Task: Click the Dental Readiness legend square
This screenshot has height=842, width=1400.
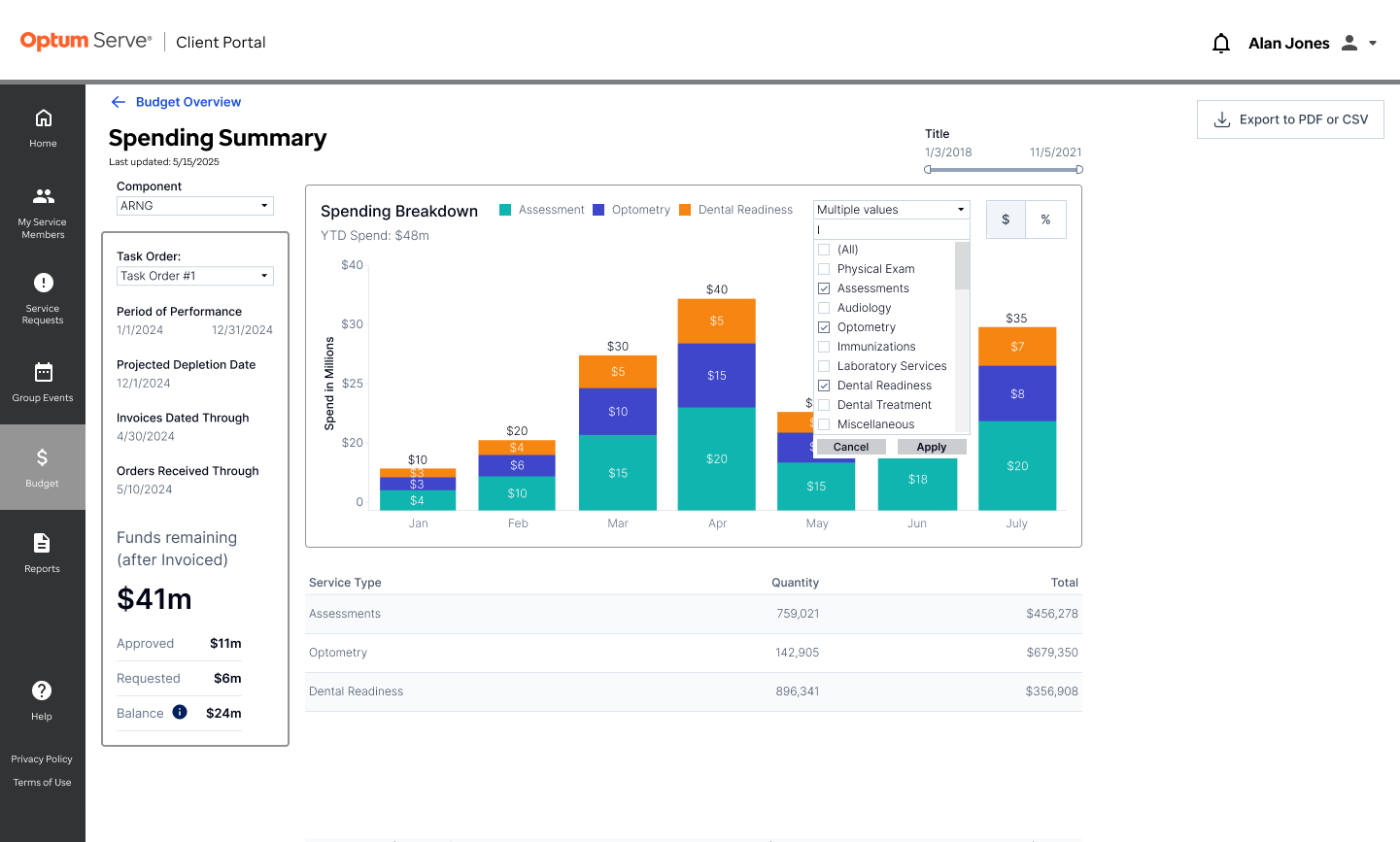Action: [x=685, y=210]
